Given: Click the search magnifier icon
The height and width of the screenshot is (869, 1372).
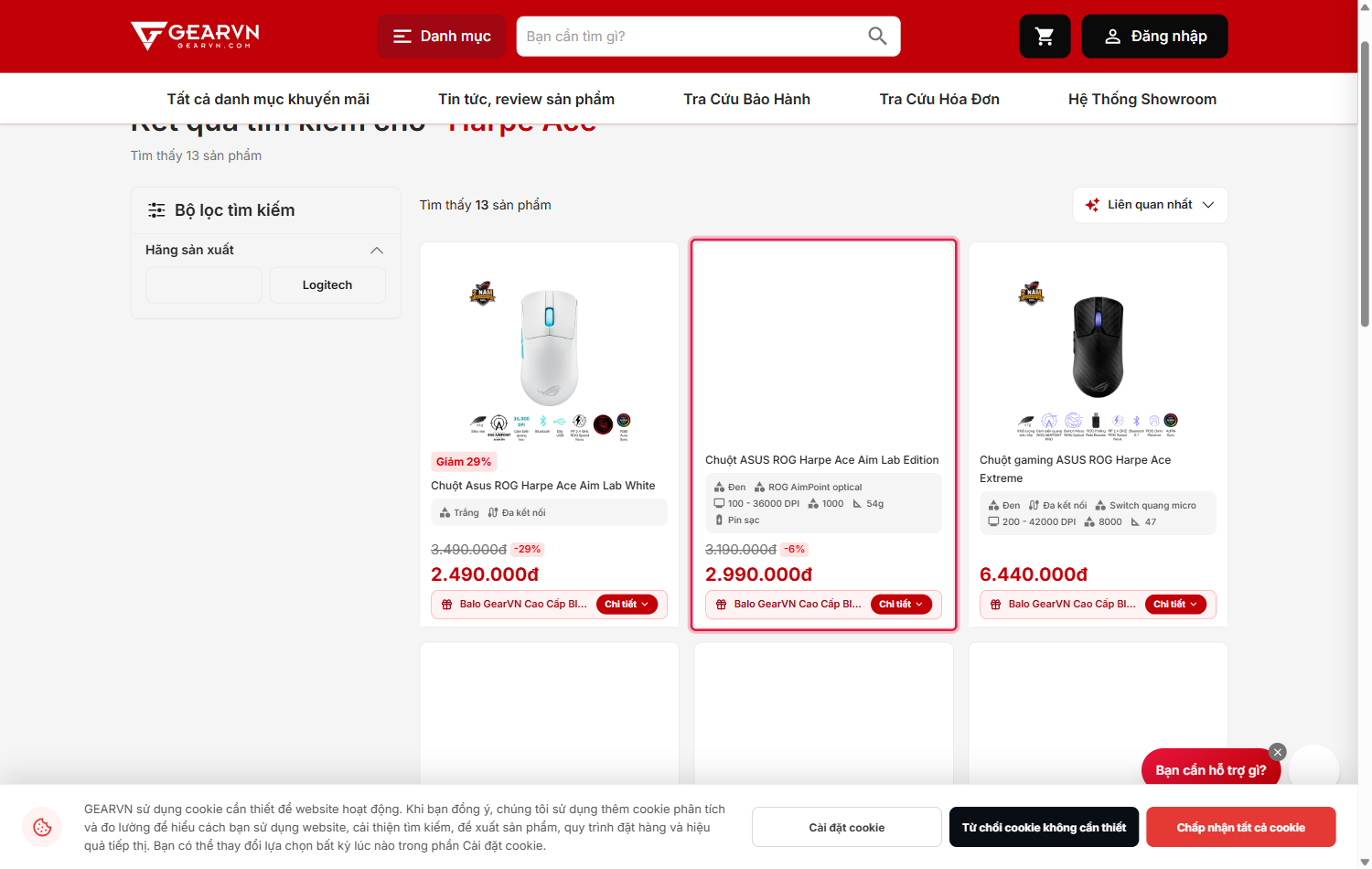Looking at the screenshot, I should tap(877, 37).
